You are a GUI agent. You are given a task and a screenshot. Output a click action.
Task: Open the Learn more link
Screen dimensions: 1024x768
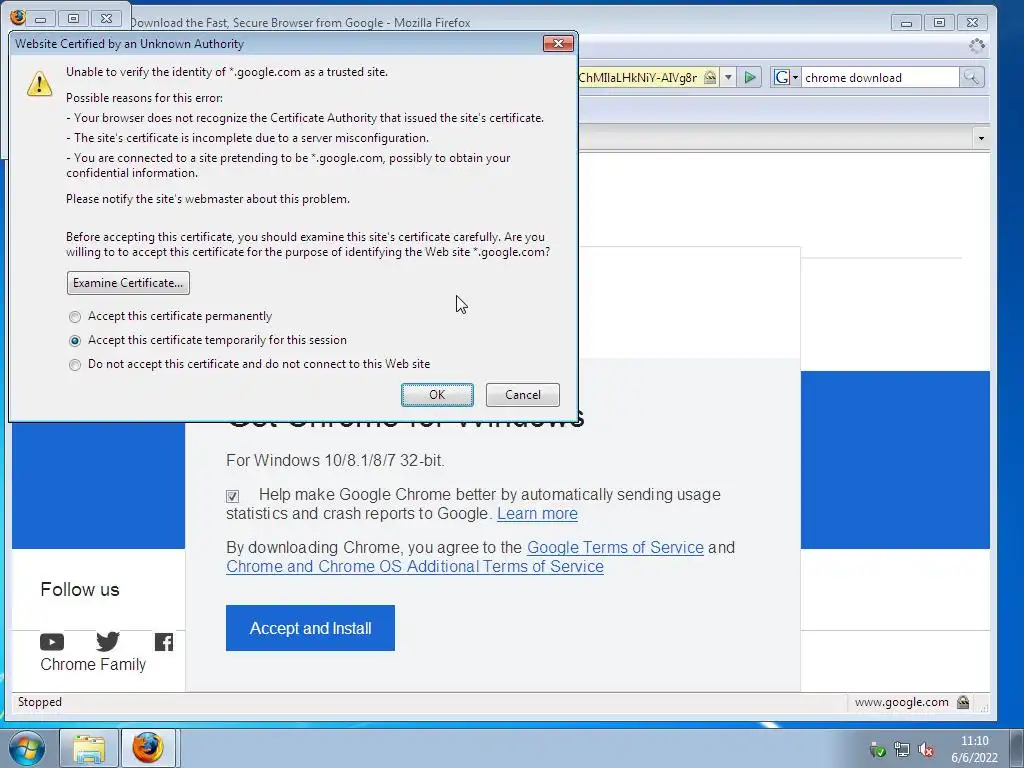(x=537, y=513)
